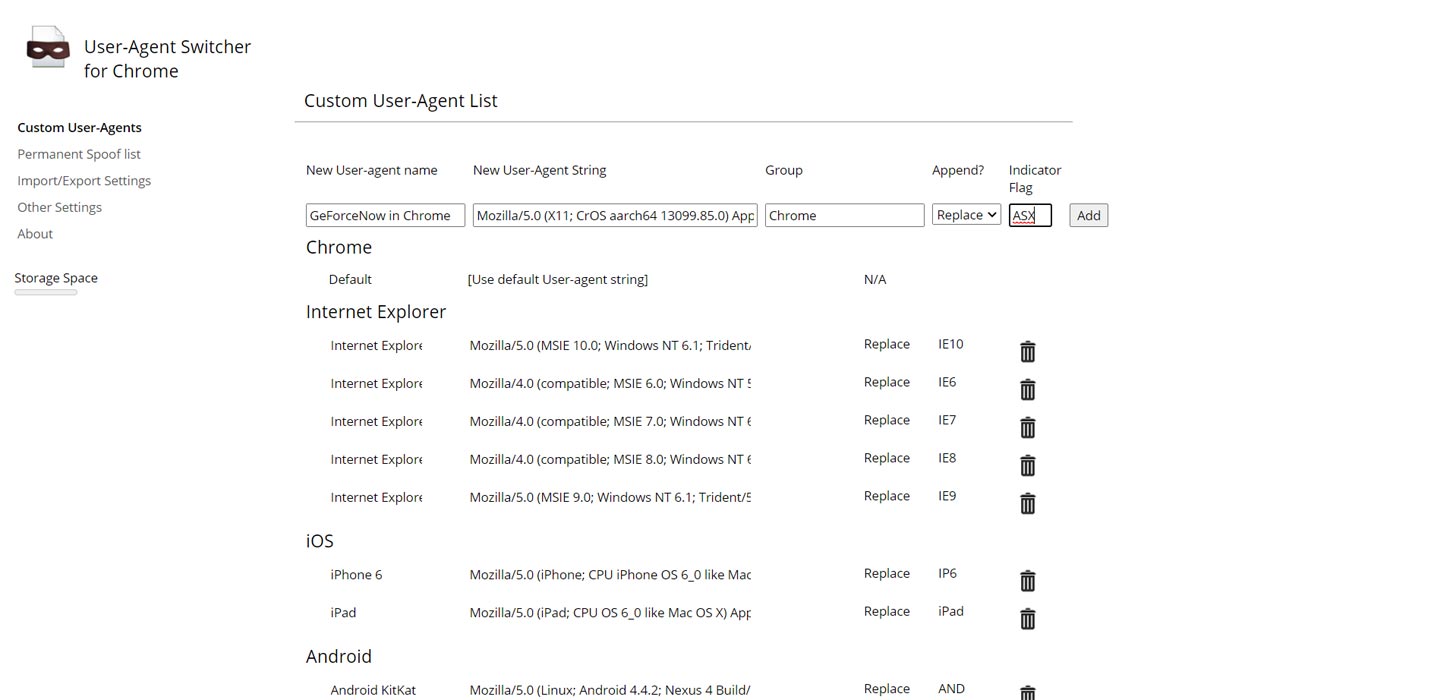Click the IE10 indicator flag
The width and height of the screenshot is (1434, 700).
(x=950, y=344)
